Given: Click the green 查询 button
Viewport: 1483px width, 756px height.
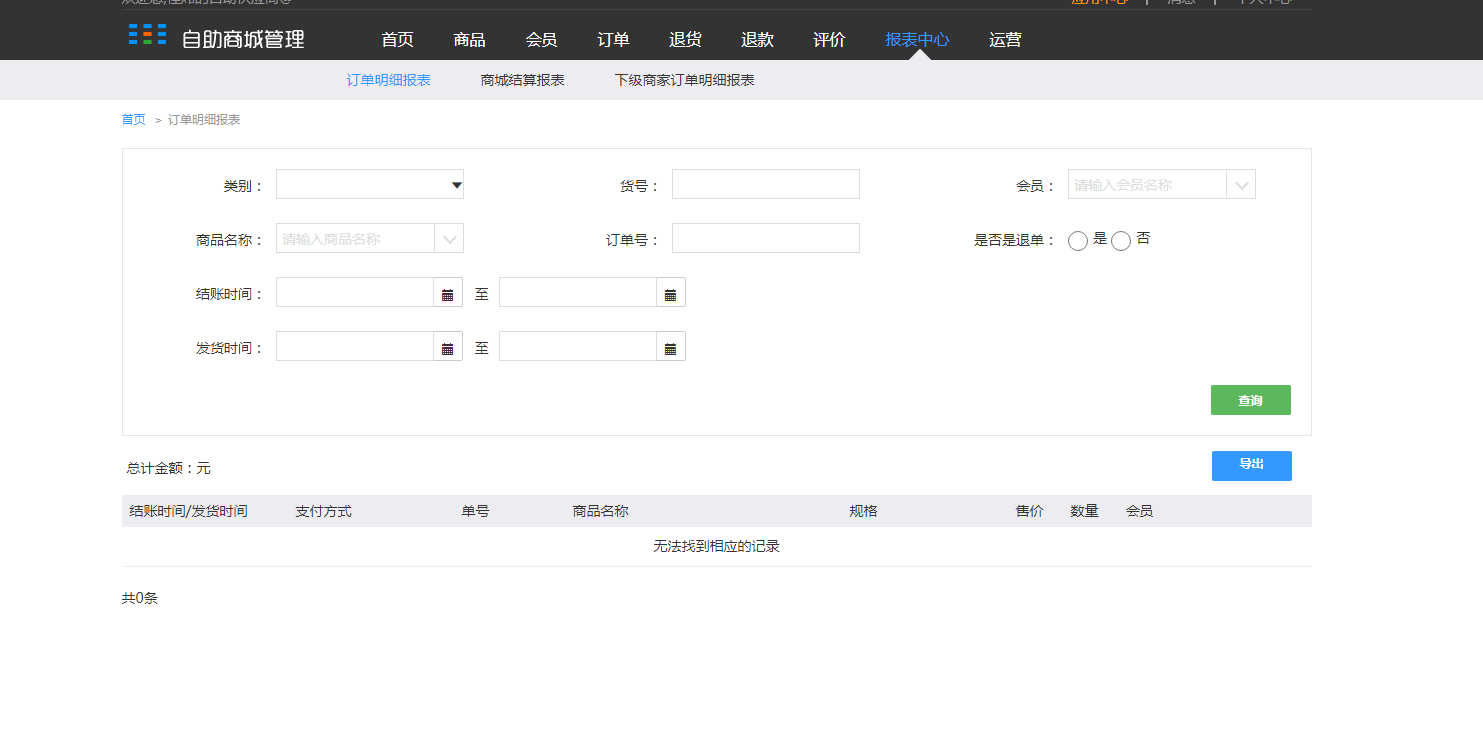Looking at the screenshot, I should click(1251, 400).
